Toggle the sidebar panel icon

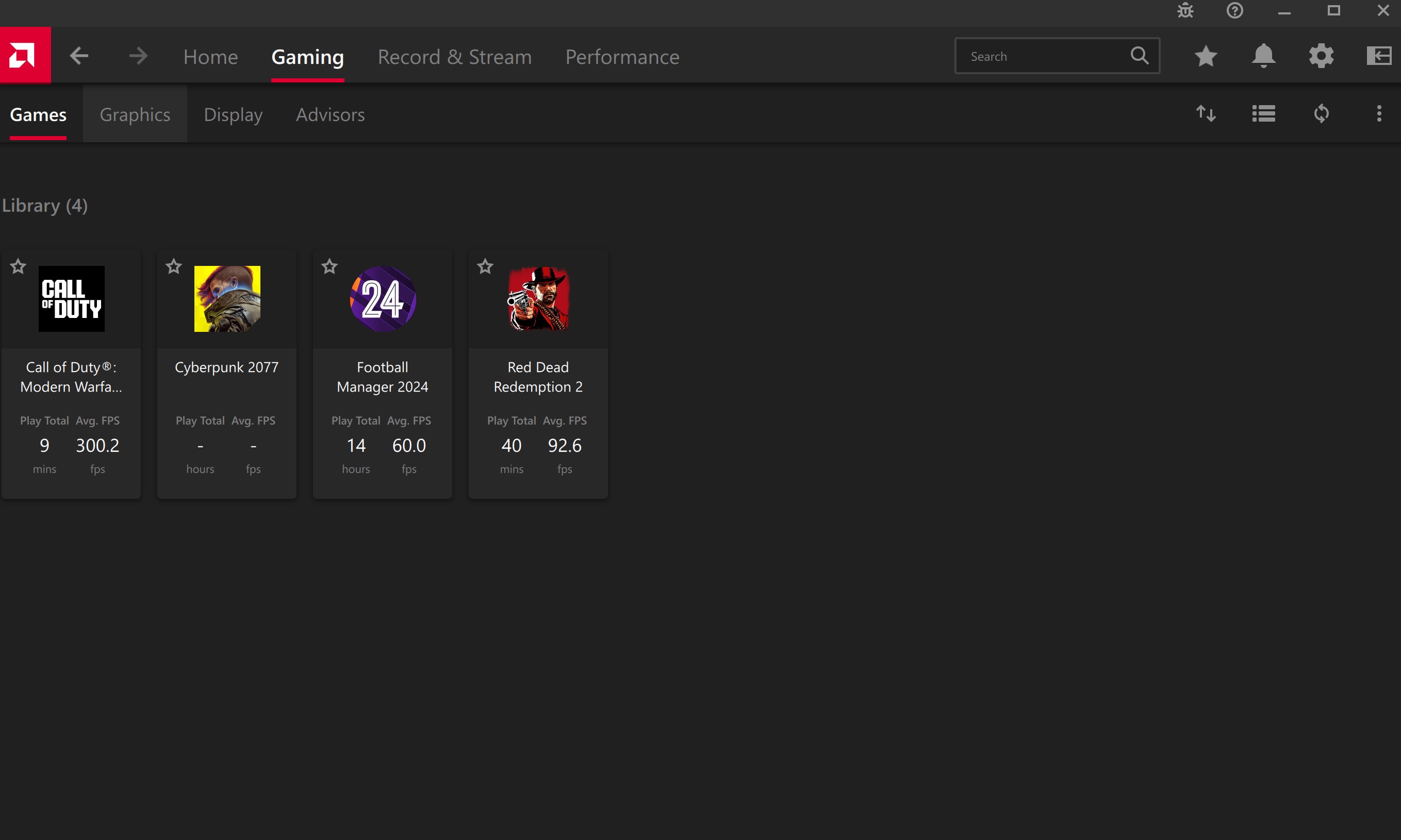(1379, 56)
